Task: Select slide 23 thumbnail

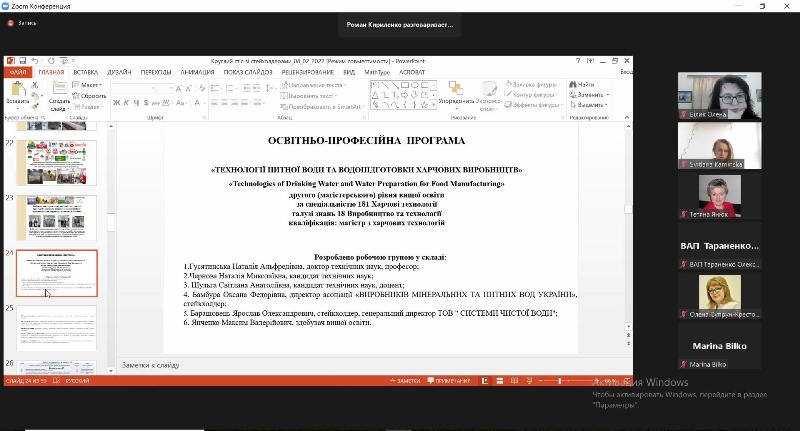Action: coord(56,218)
